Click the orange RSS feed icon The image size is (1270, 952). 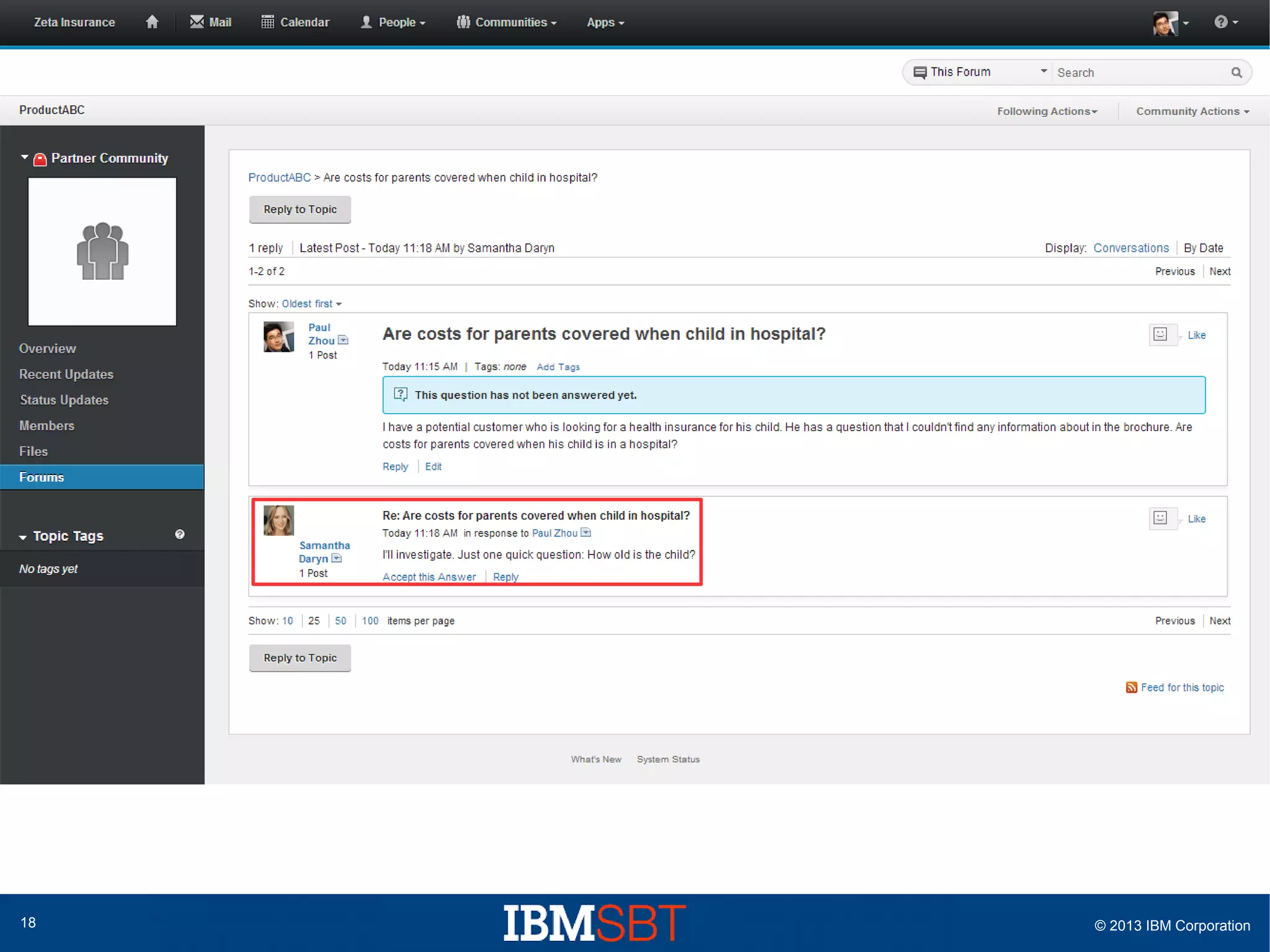tap(1131, 688)
